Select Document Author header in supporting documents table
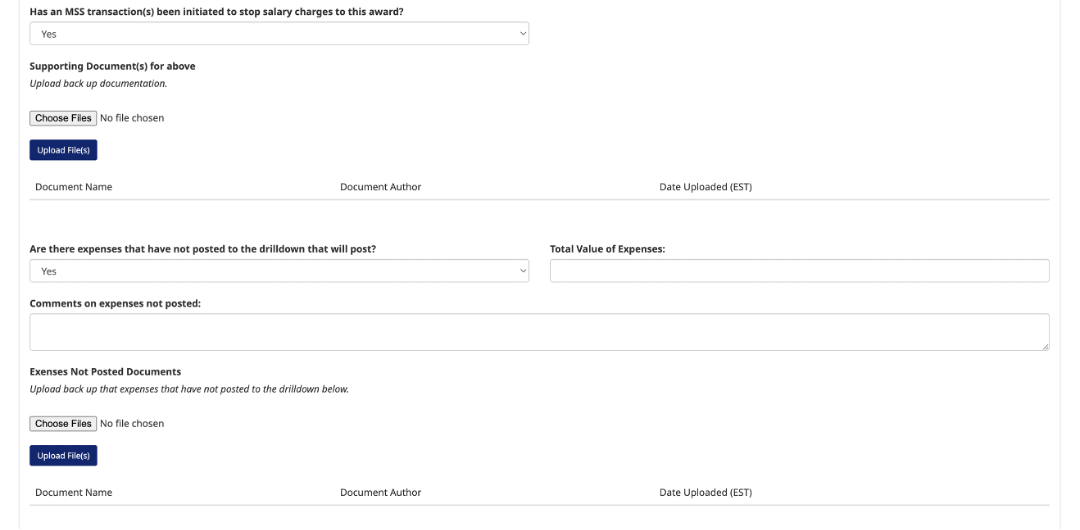The height and width of the screenshot is (530, 1080). point(380,187)
